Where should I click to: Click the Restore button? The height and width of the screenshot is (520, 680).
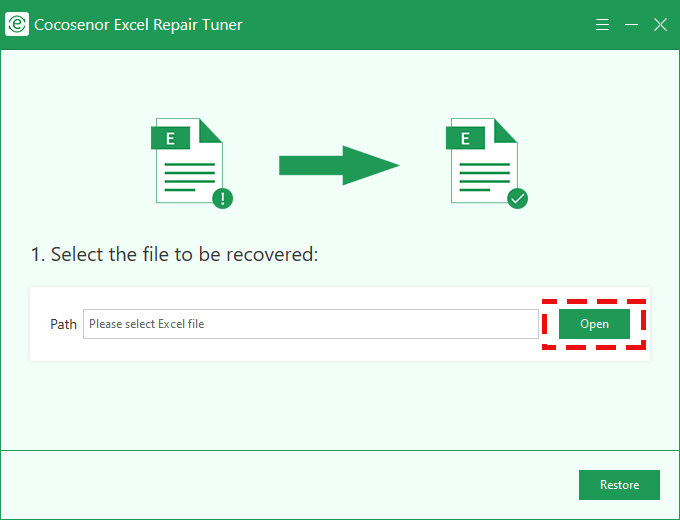click(x=619, y=484)
